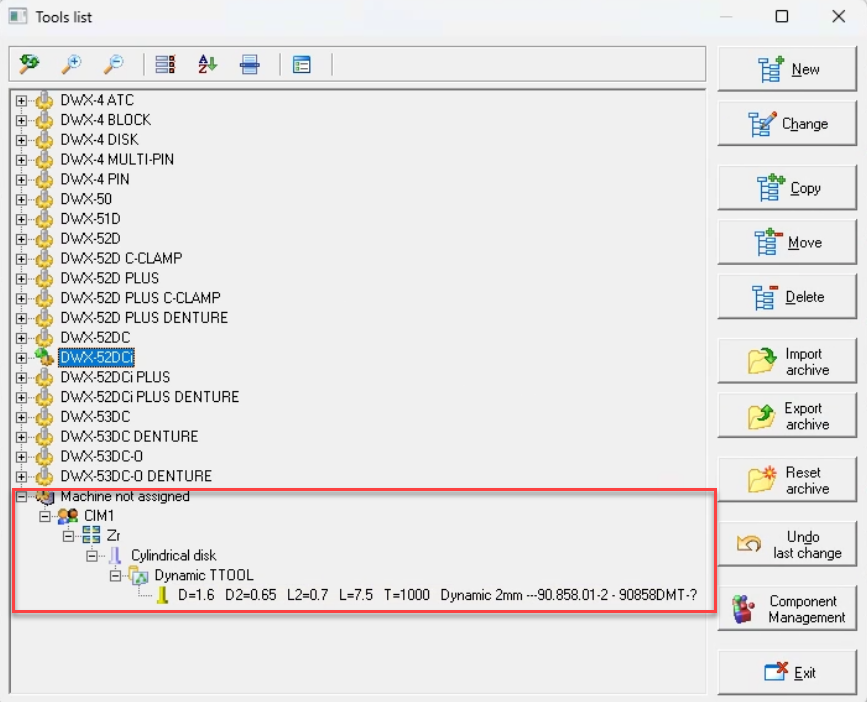Viewport: 867px width, 702px height.
Task: Click the Dynamic TTOOL folder icon
Action: click(139, 576)
